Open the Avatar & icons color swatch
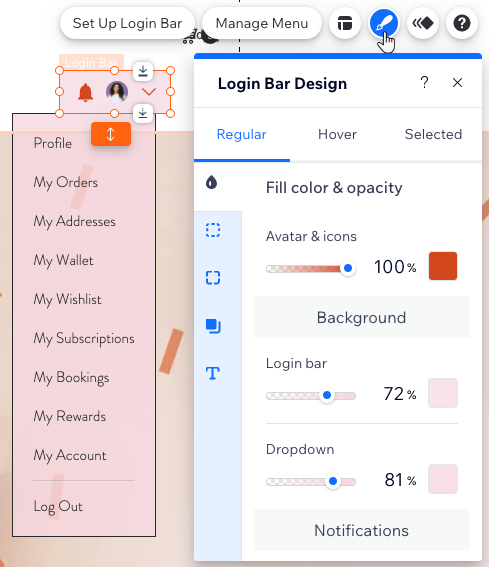The width and height of the screenshot is (489, 567). (x=443, y=266)
